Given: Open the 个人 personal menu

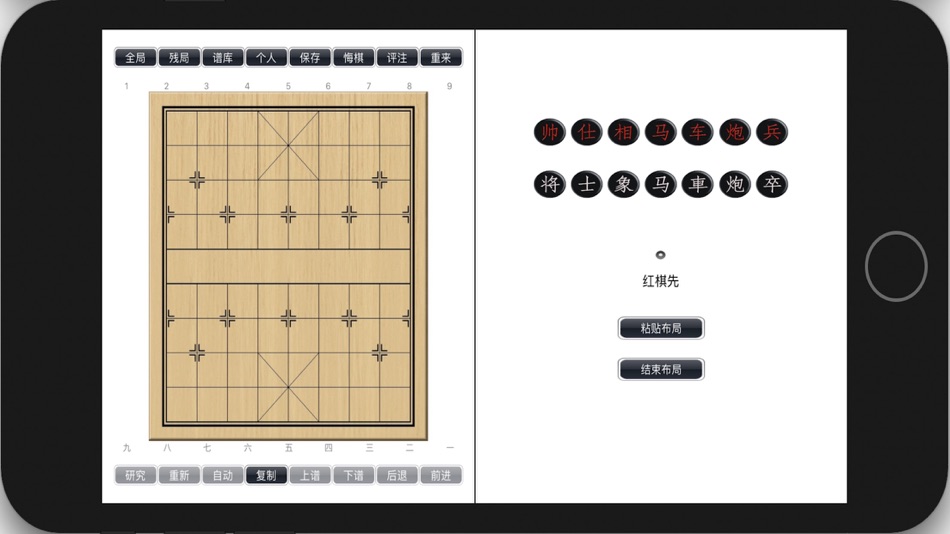Looking at the screenshot, I should 266,58.
